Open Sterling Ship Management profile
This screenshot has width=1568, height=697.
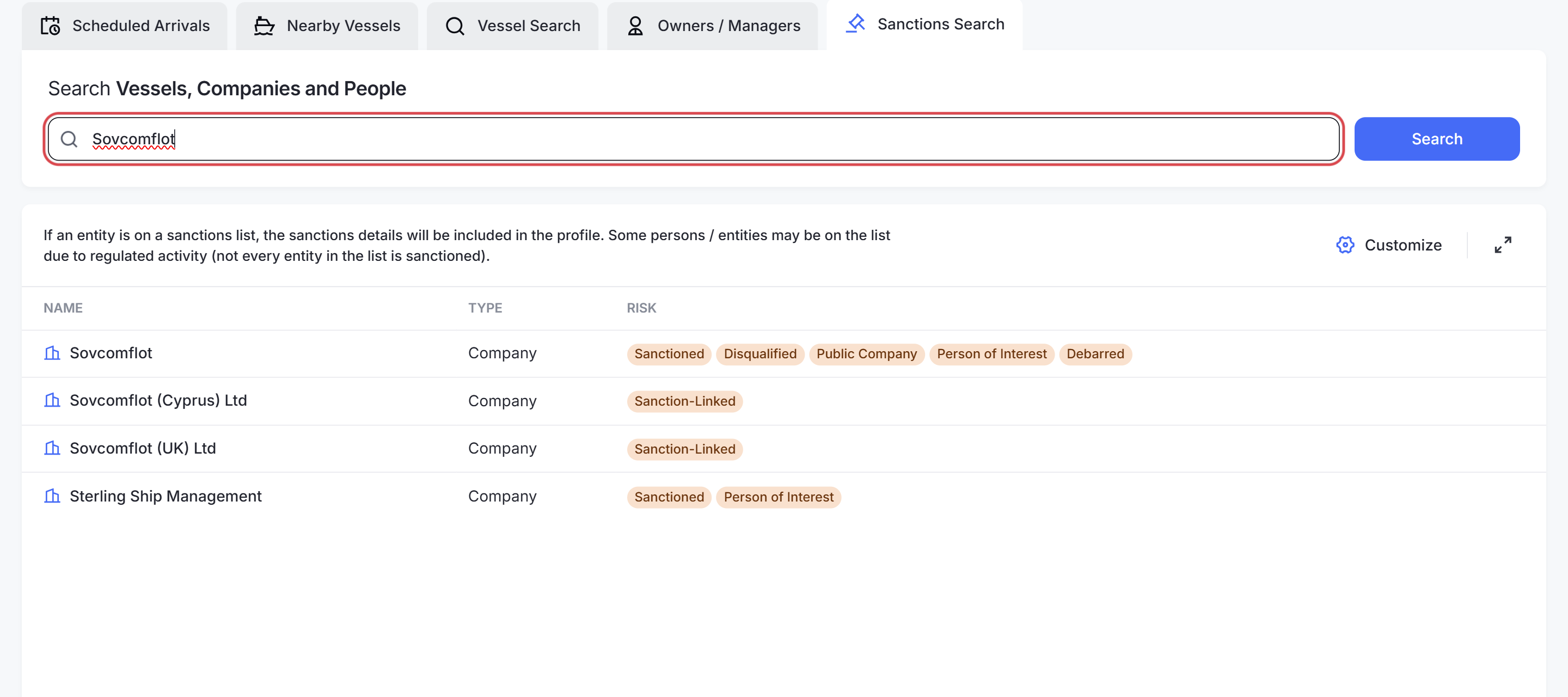pos(166,496)
